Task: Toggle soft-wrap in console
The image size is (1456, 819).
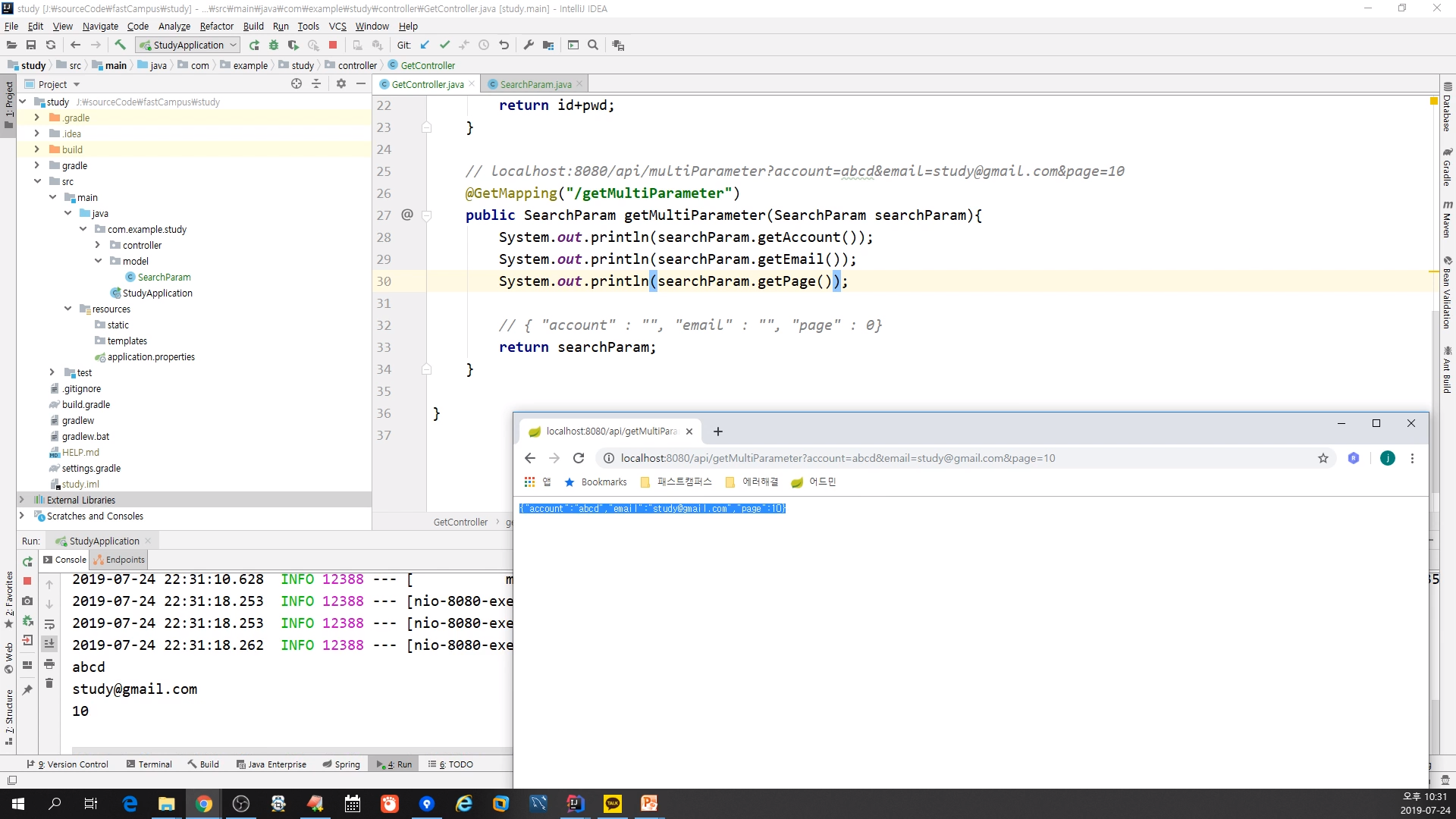Action: tap(49, 624)
